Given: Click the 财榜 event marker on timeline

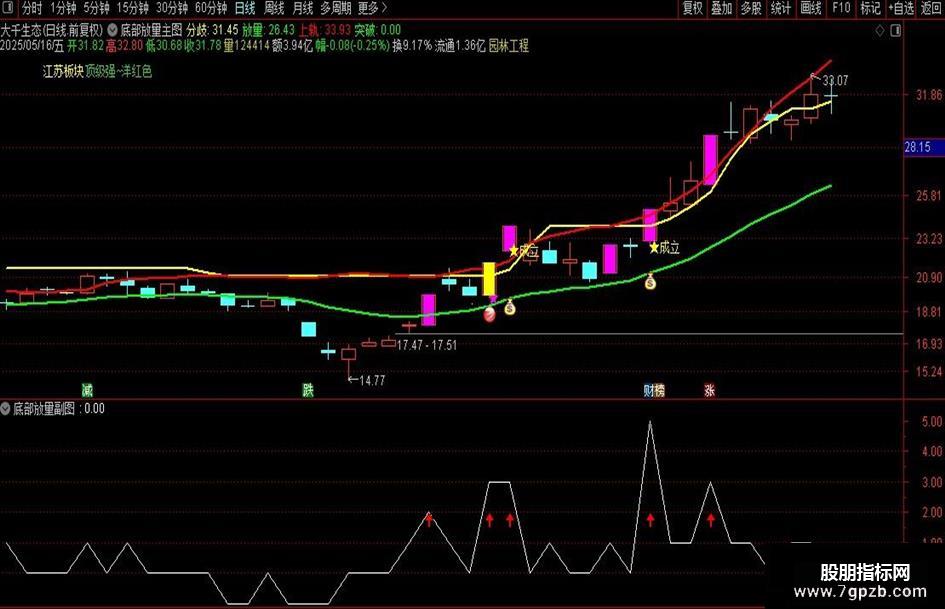Looking at the screenshot, I should click(654, 390).
